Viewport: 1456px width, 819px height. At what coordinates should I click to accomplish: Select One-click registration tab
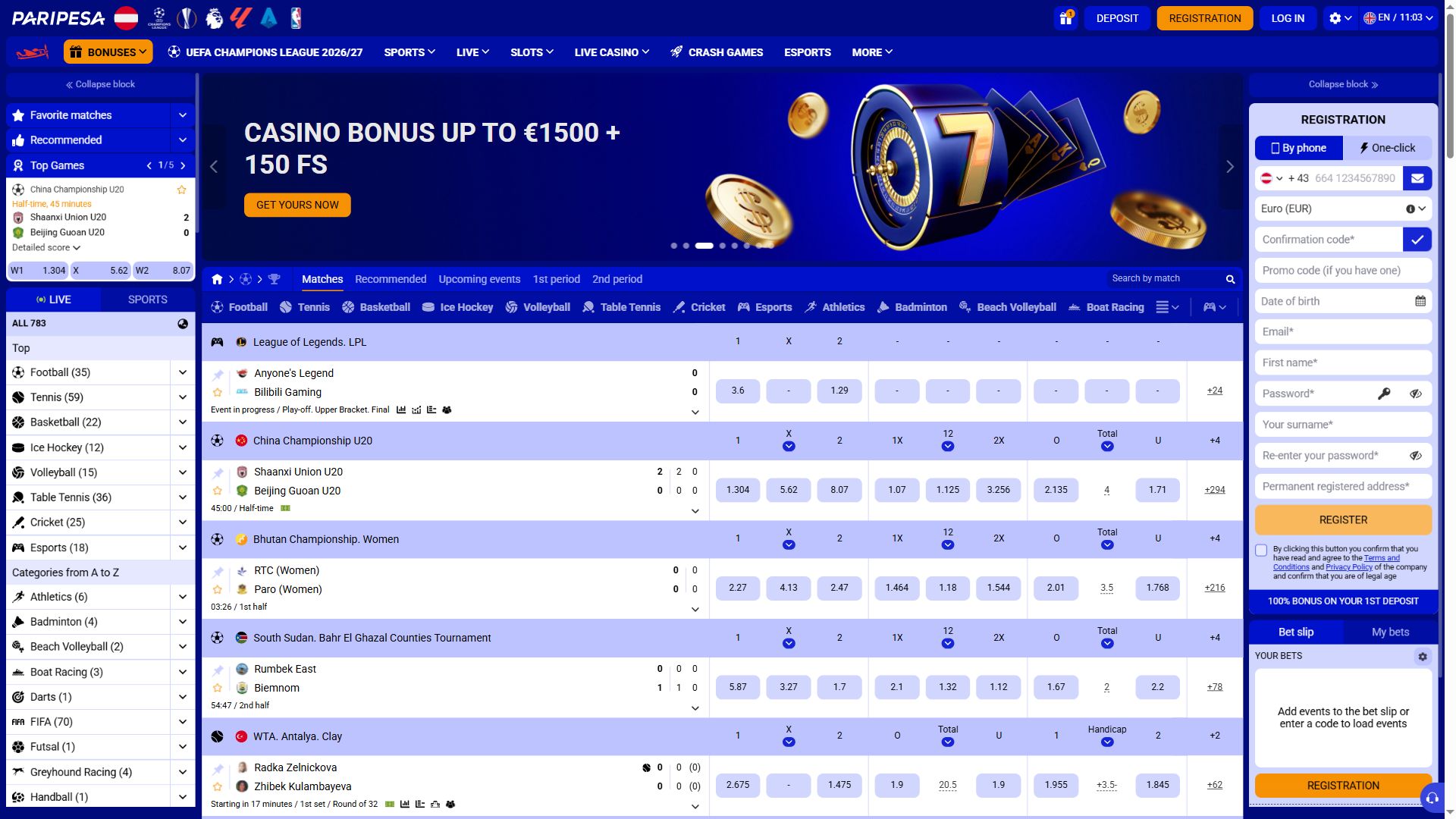point(1387,148)
